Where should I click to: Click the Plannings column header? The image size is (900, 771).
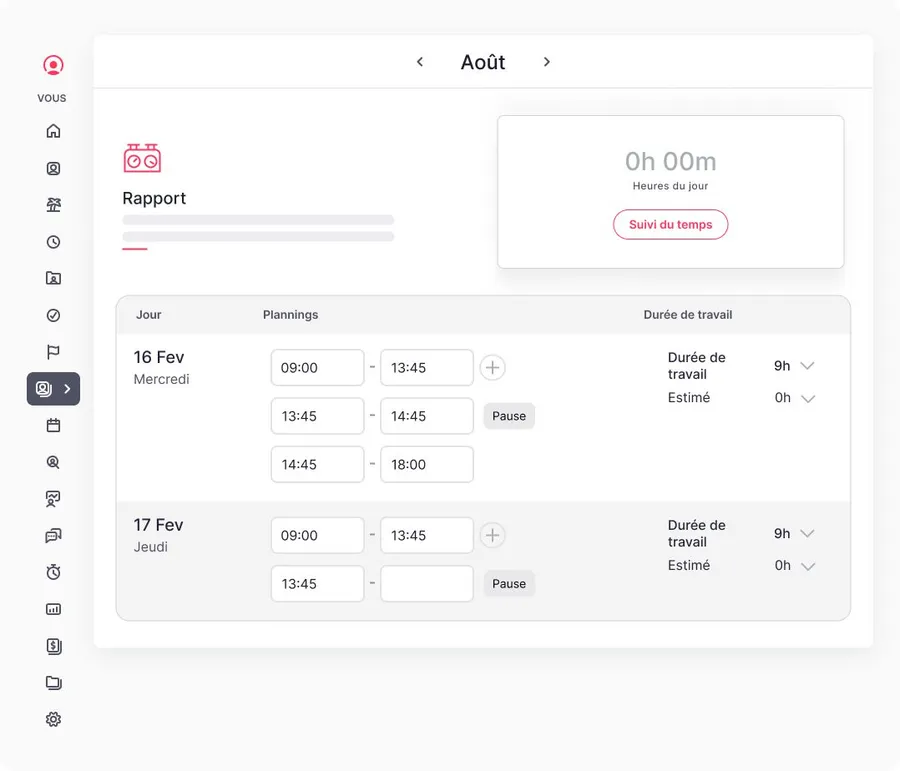(x=290, y=315)
